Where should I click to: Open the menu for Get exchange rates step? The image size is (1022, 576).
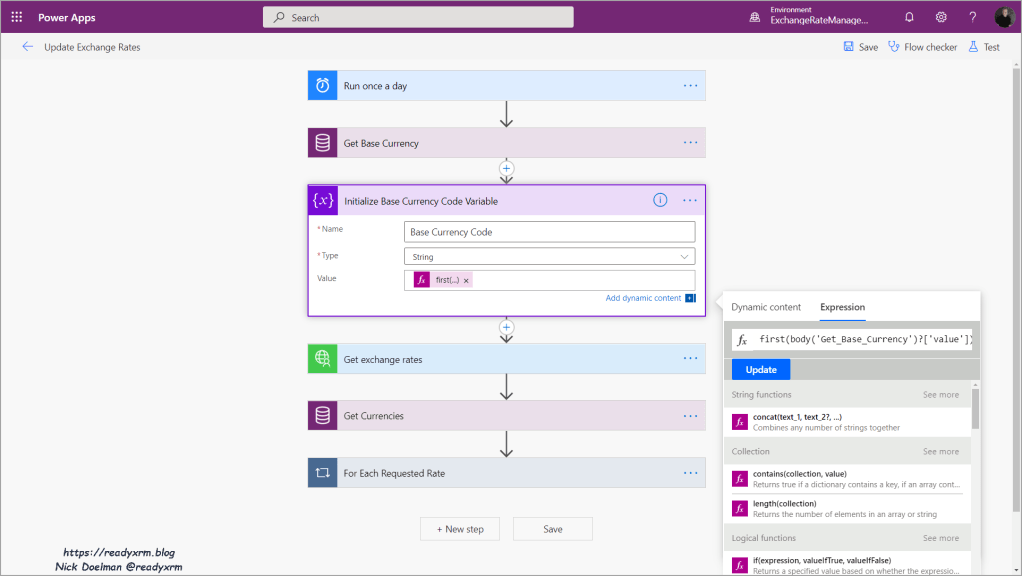[690, 359]
